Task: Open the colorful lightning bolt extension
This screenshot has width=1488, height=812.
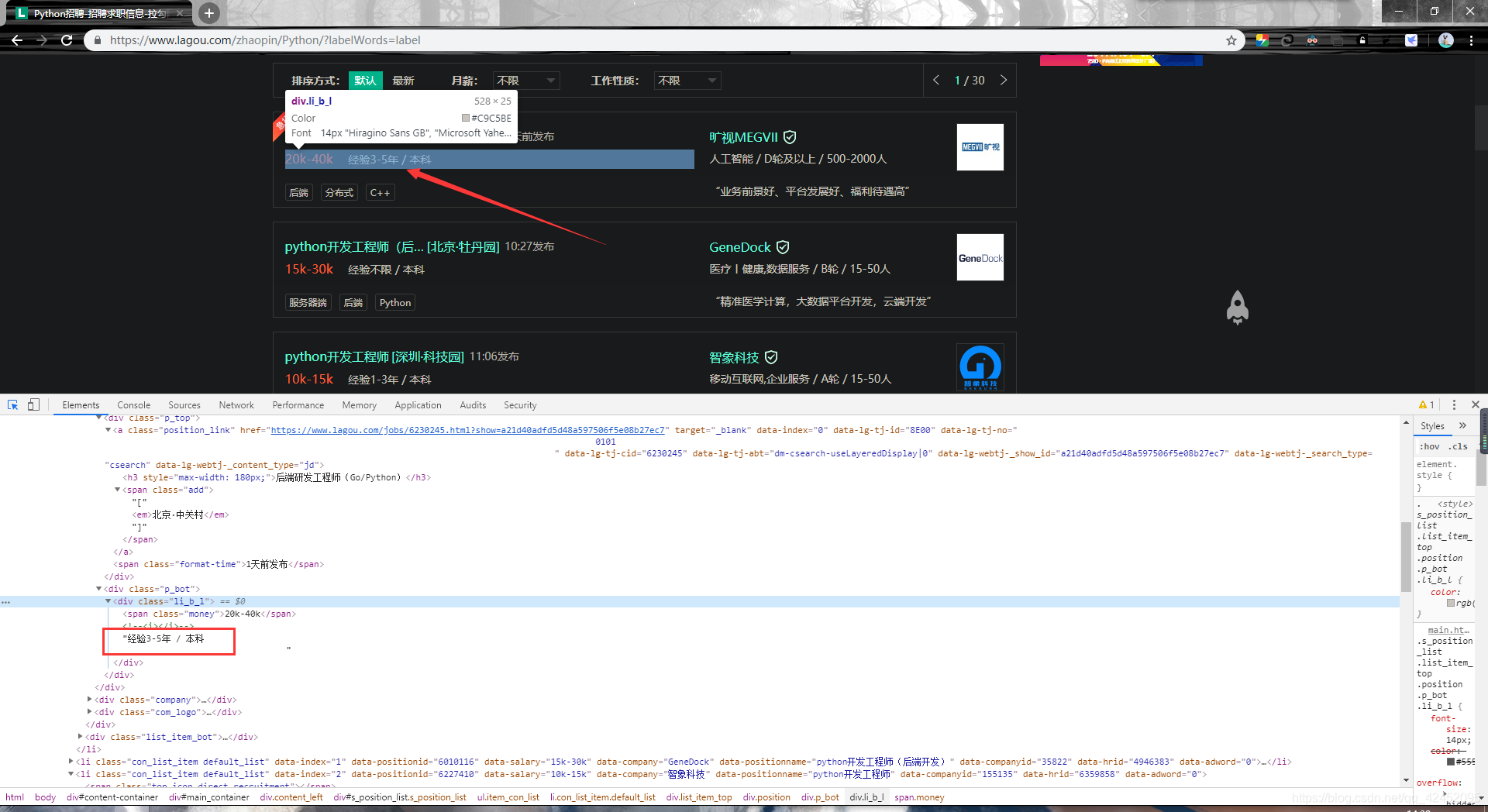Action: (1262, 40)
